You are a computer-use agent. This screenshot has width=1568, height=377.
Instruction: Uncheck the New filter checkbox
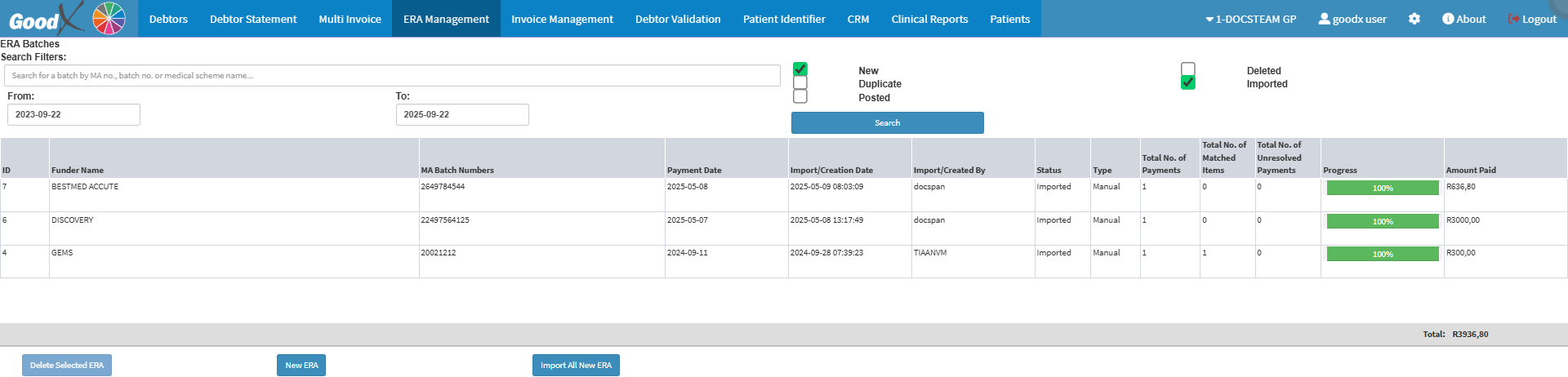coord(800,69)
